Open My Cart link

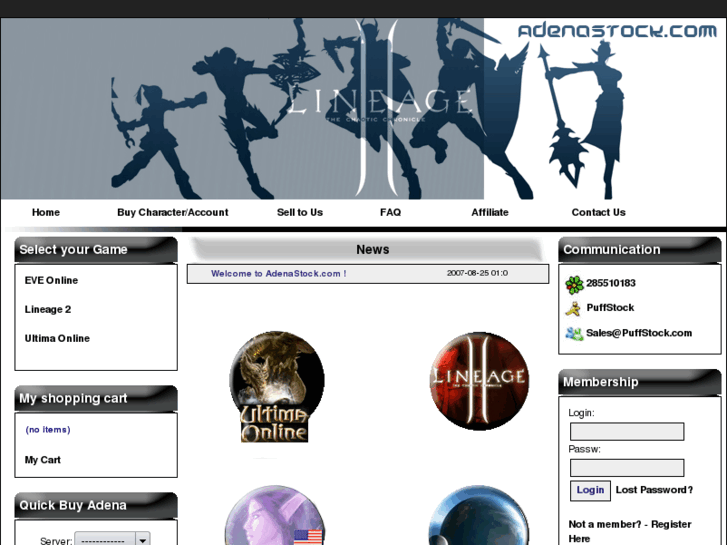point(43,460)
